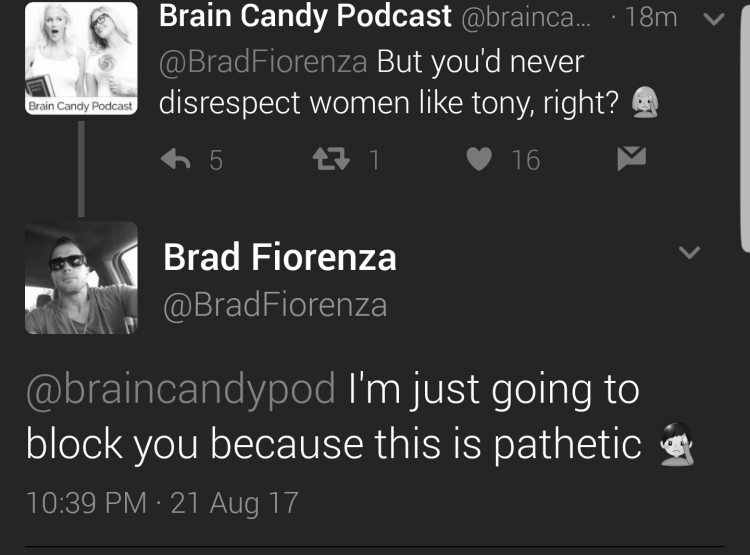Open the @braincandypod mention link
Image resolution: width=750 pixels, height=555 pixels.
181,390
